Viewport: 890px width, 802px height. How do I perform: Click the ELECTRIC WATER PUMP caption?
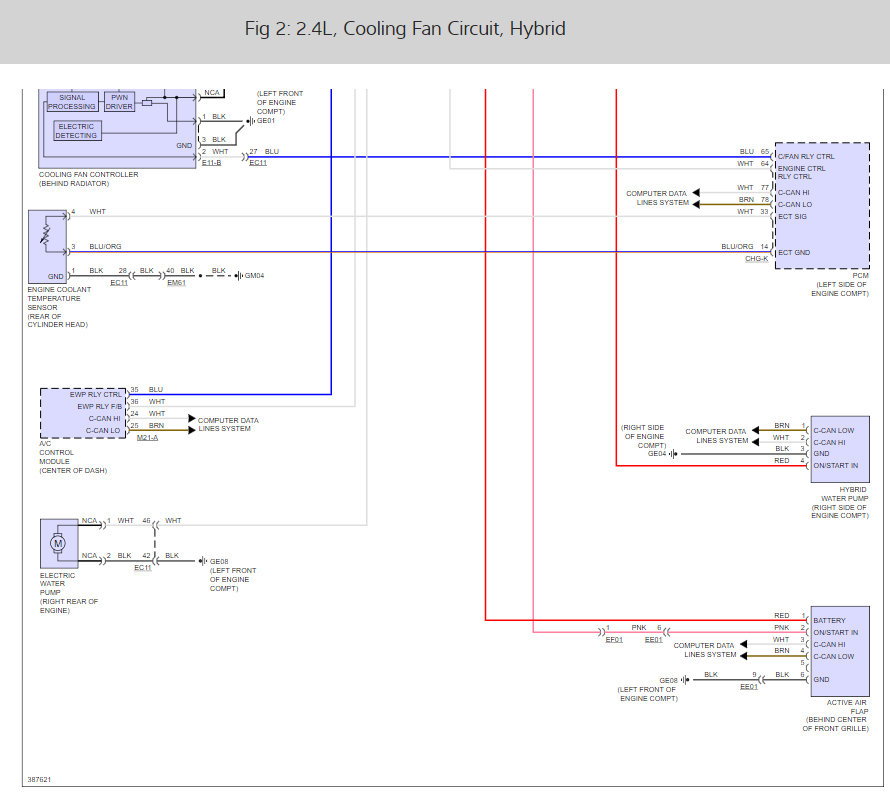69,593
